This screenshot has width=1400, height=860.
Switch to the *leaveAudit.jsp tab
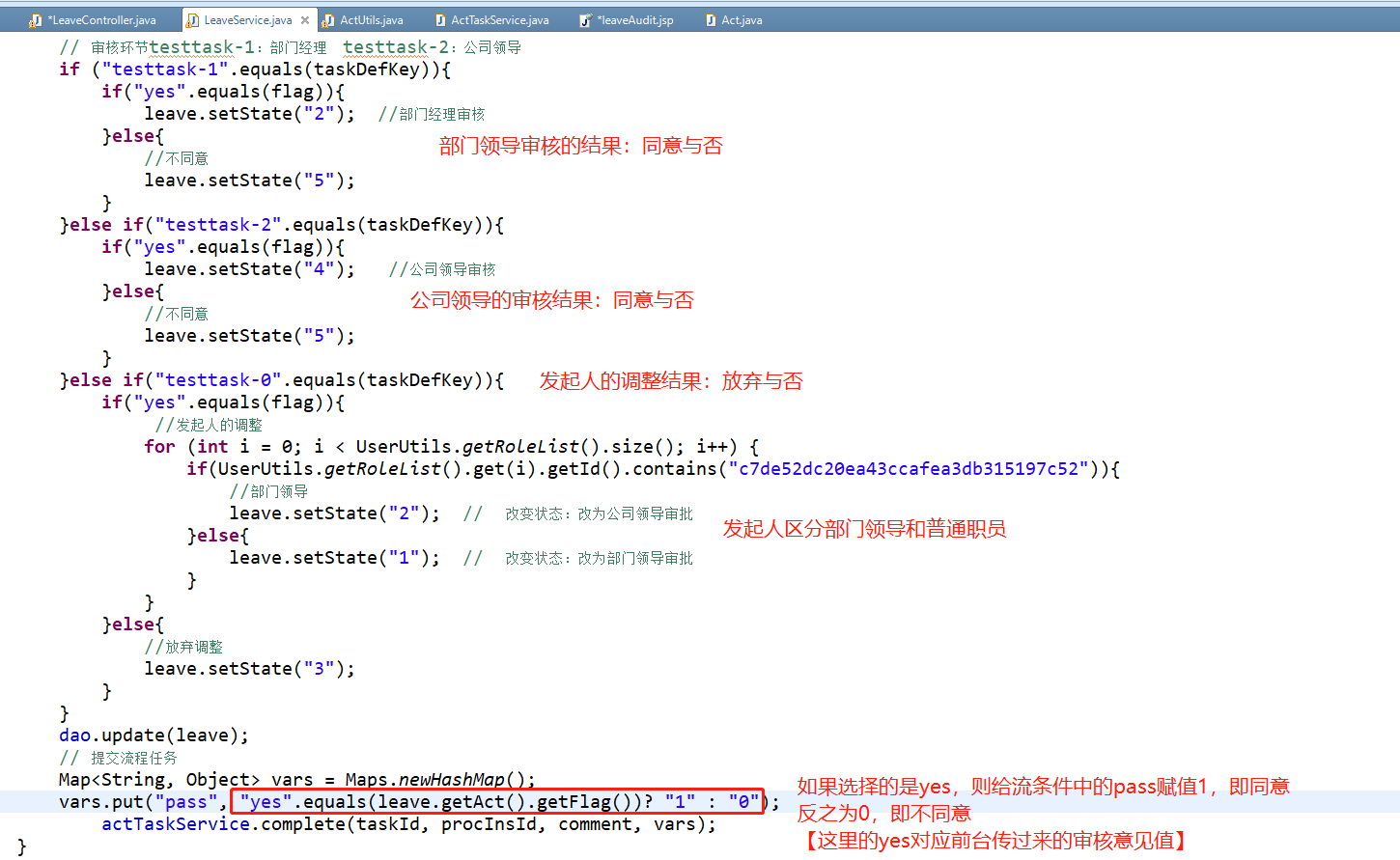pyautogui.click(x=634, y=17)
